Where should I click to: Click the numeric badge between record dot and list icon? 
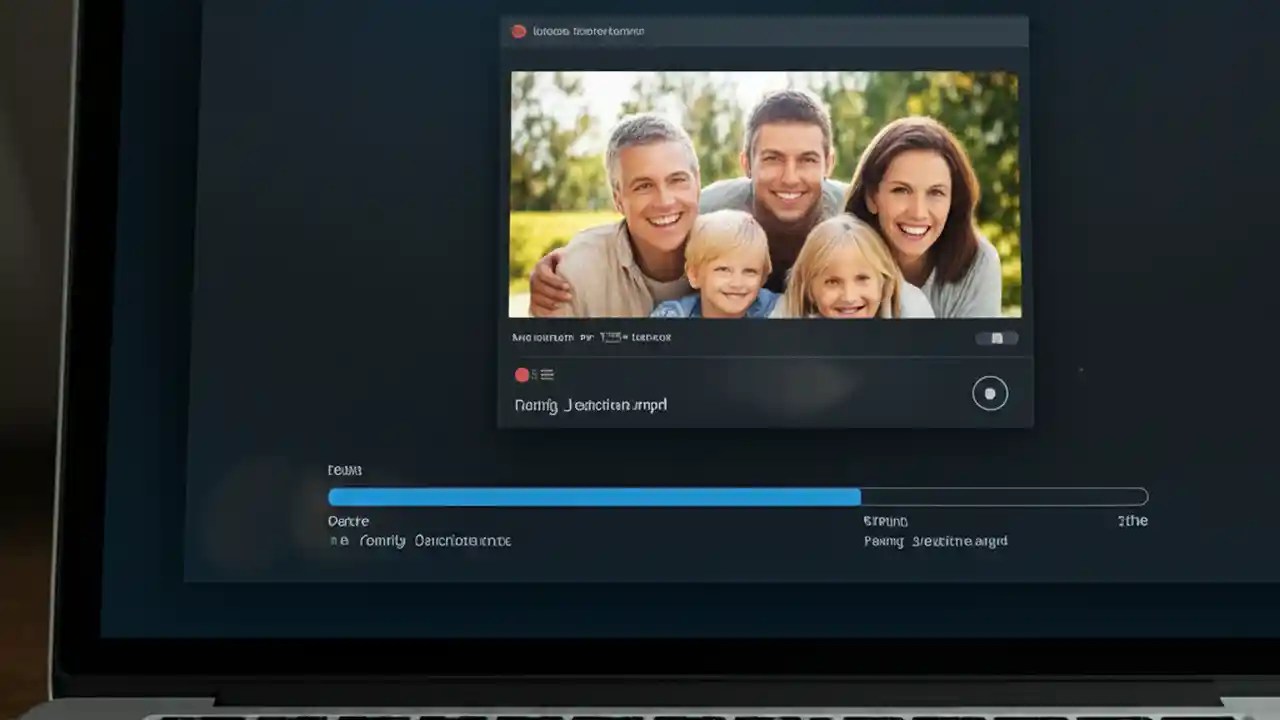[535, 375]
